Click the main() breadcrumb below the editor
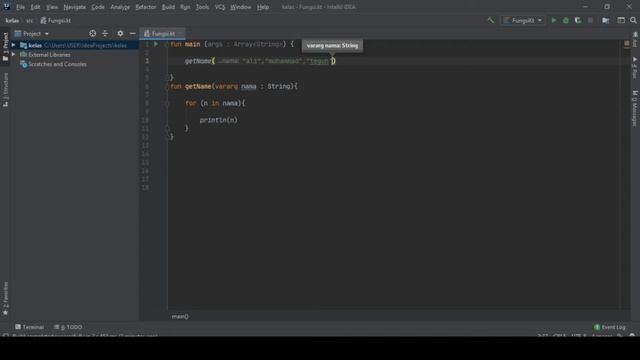The width and height of the screenshot is (640, 360). click(x=180, y=316)
